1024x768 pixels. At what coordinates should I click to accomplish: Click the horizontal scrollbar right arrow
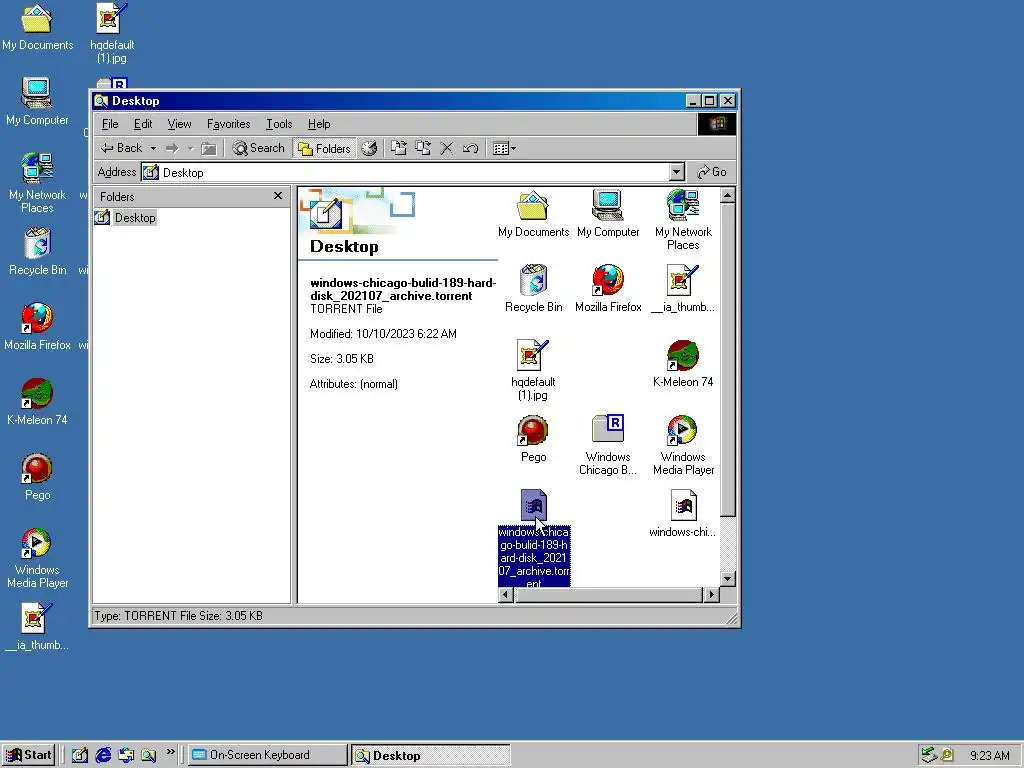(x=711, y=595)
